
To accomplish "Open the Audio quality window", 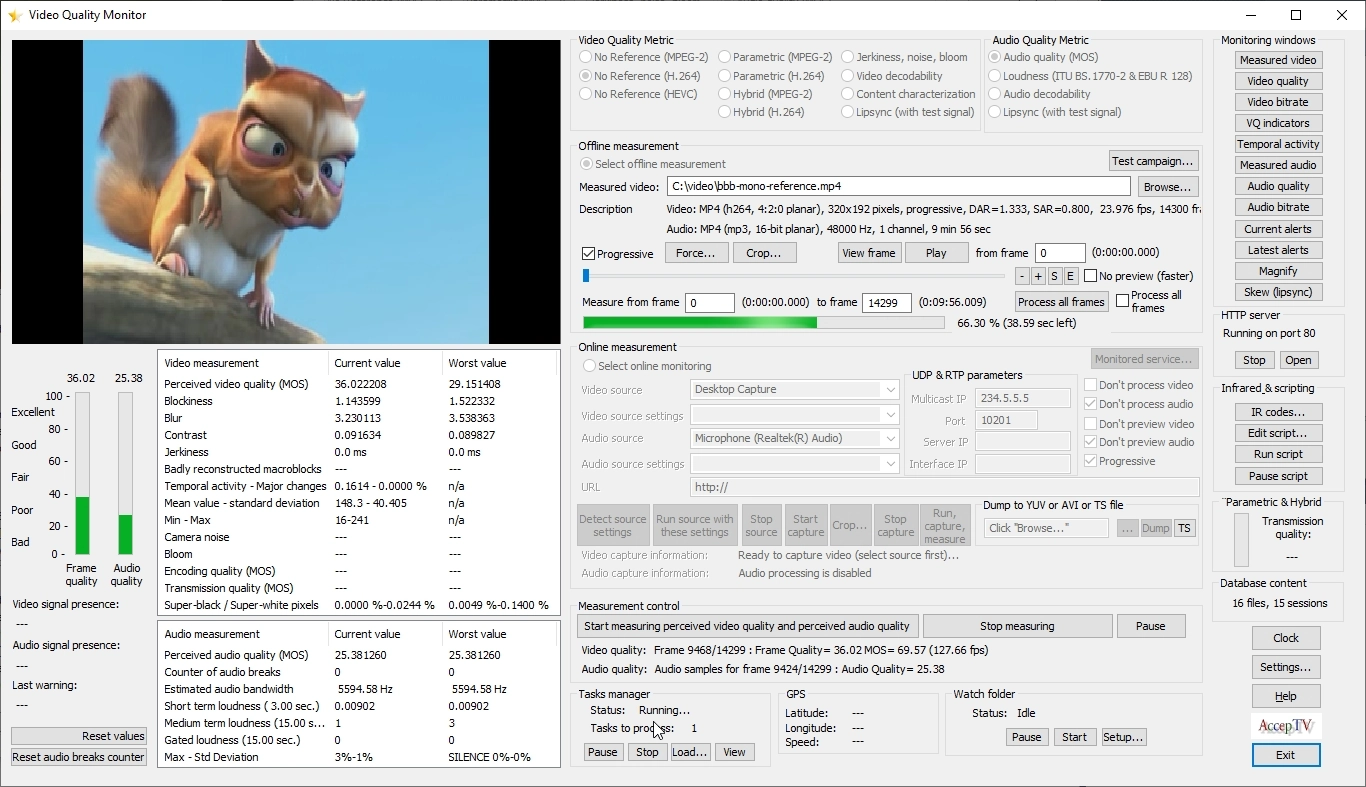I will click(x=1278, y=186).
